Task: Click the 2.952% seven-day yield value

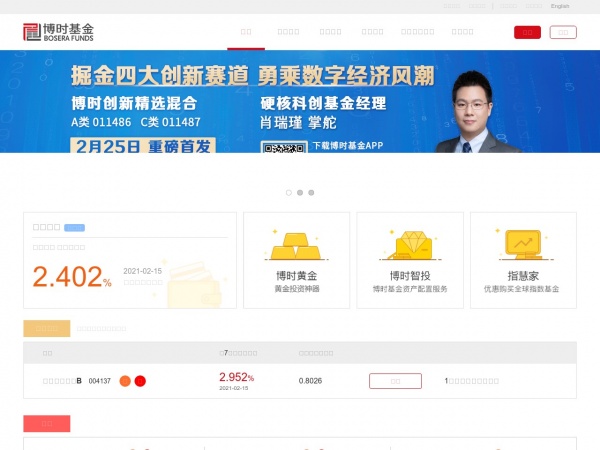Action: [x=236, y=377]
